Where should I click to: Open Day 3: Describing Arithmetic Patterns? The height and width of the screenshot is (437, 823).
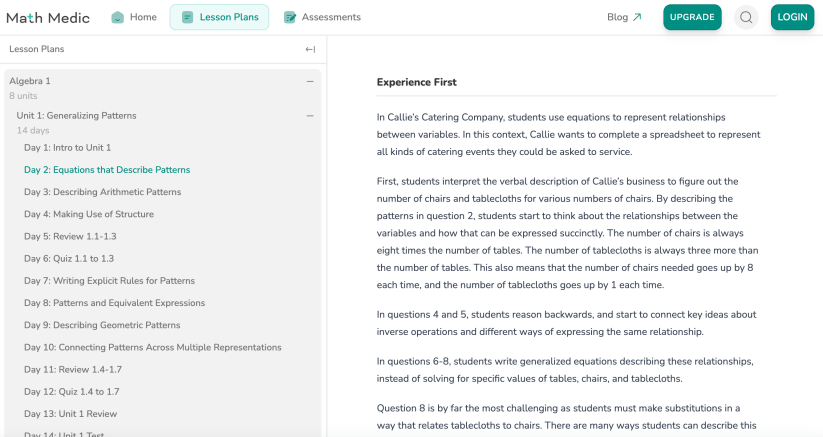click(103, 192)
